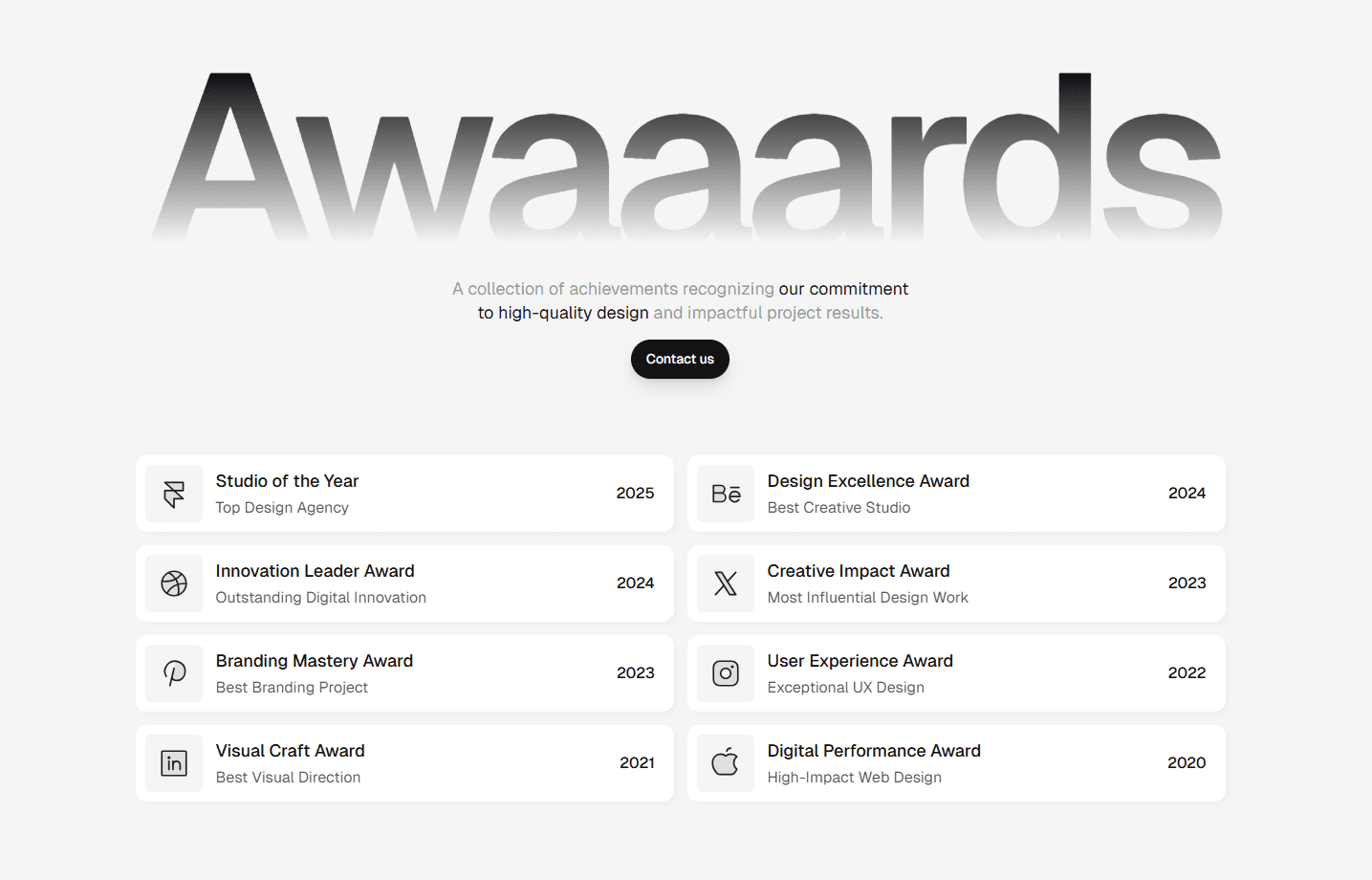Click the 2025 year label

point(635,493)
